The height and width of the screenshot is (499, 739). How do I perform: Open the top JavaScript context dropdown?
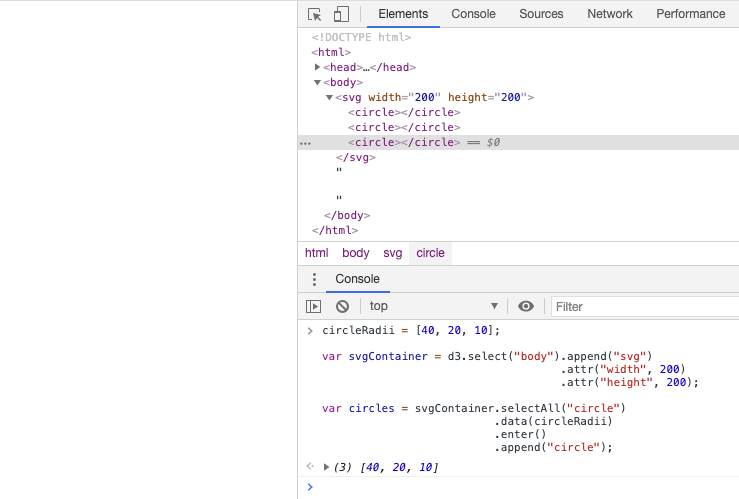tap(434, 306)
